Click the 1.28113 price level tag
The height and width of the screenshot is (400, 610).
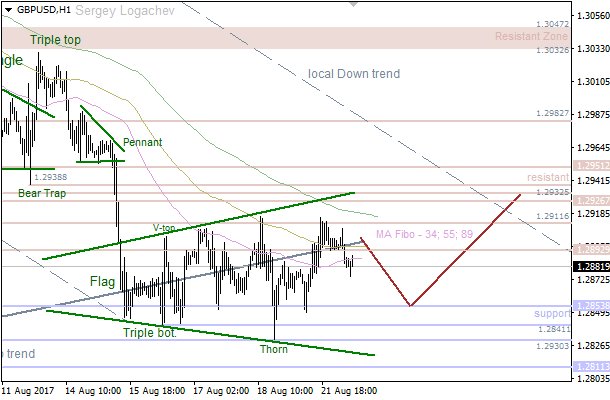point(589,367)
